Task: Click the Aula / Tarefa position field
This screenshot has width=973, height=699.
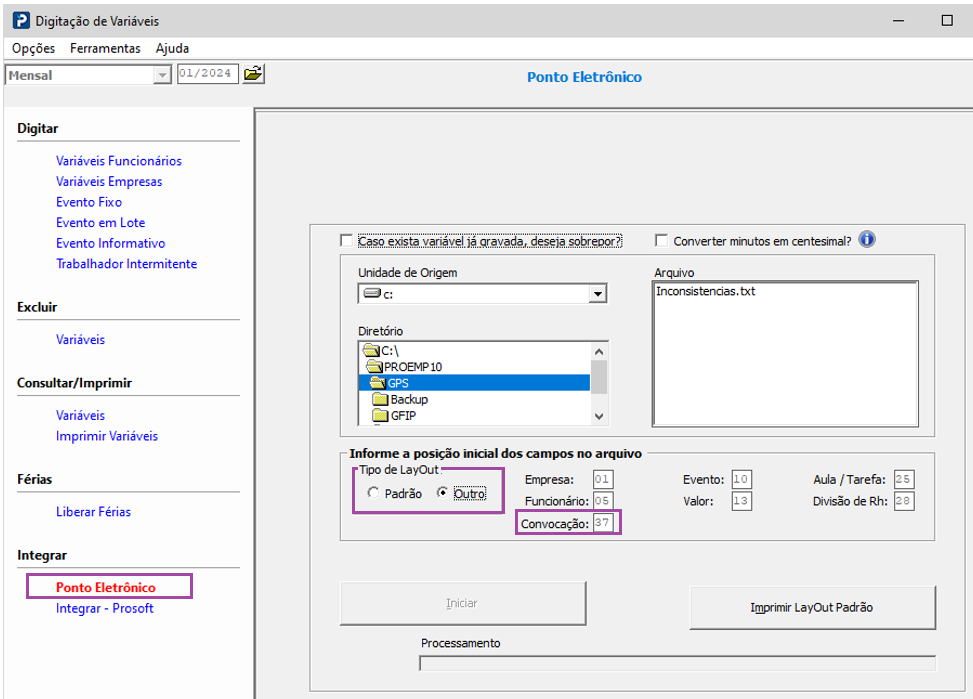Action: click(x=904, y=479)
